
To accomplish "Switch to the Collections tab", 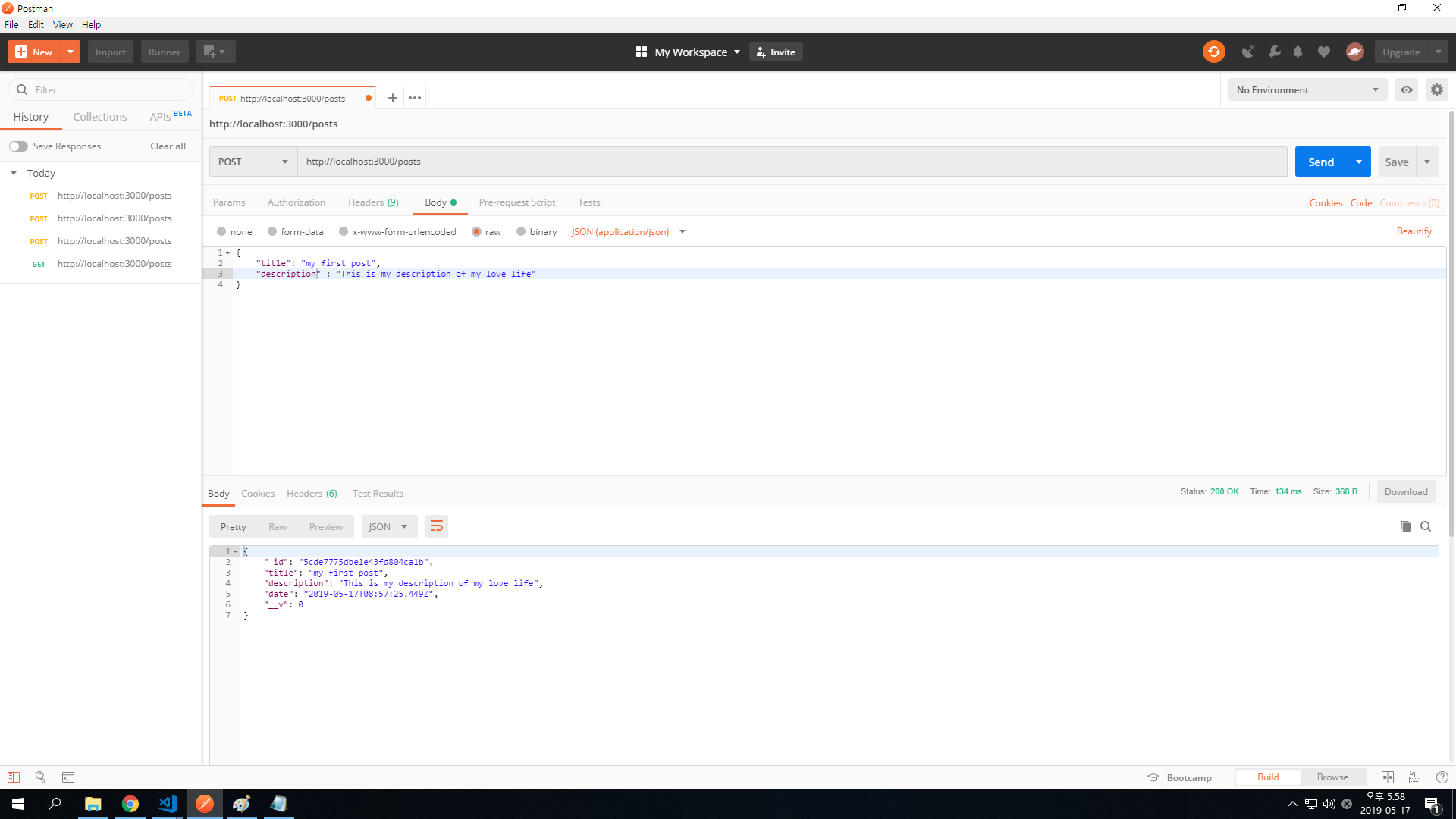I will [x=100, y=116].
